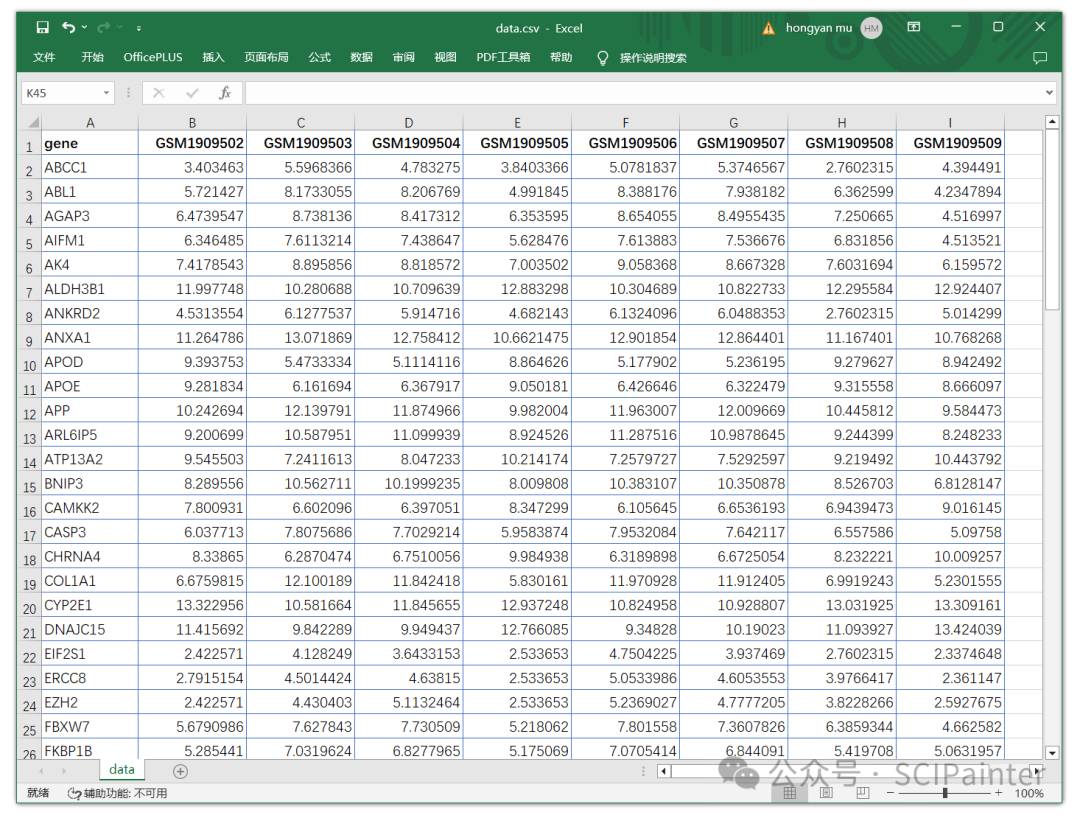Viewport: 1080px width, 818px height.
Task: Click the ALDH3B1 gene cell
Action: point(90,289)
